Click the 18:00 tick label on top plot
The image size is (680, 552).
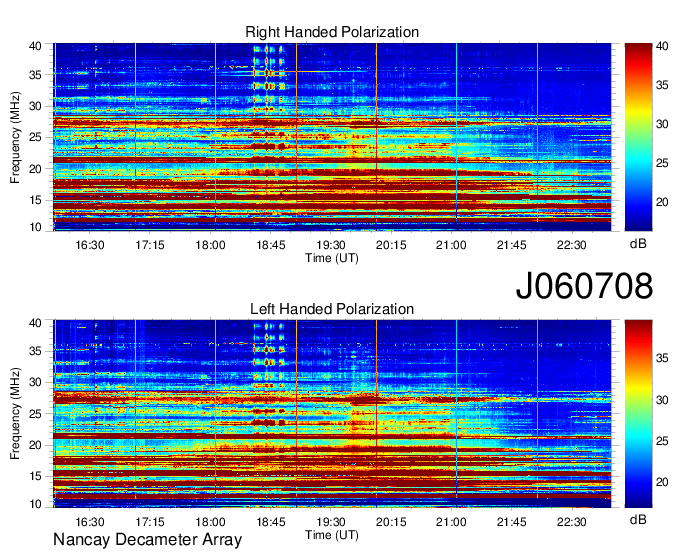[210, 245]
